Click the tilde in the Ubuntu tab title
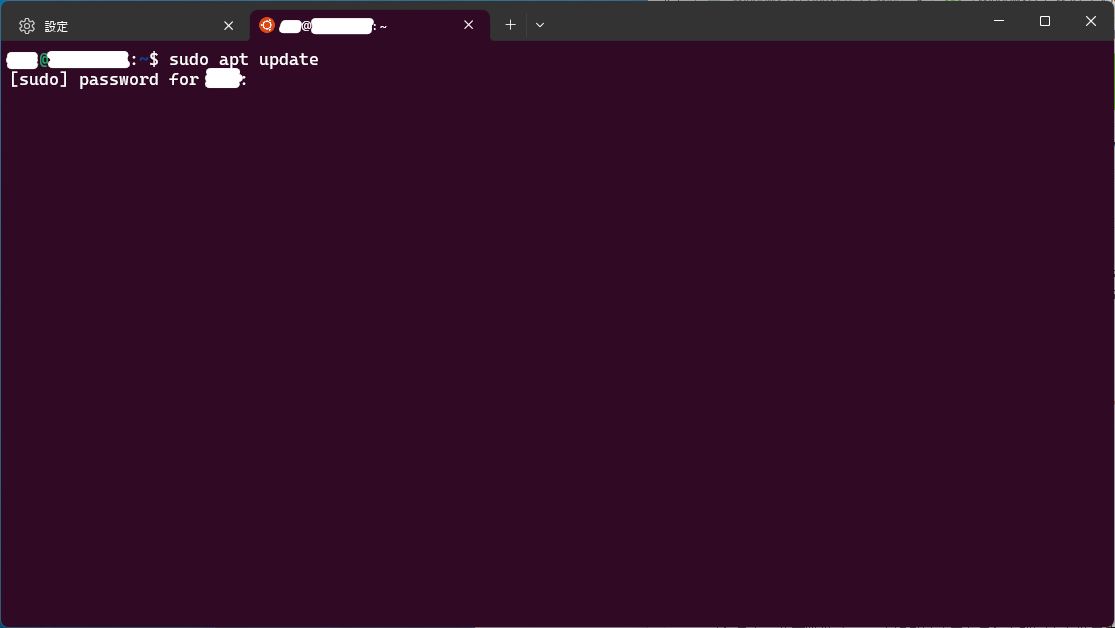Screen dimensions: 1115x628 pos(385,27)
